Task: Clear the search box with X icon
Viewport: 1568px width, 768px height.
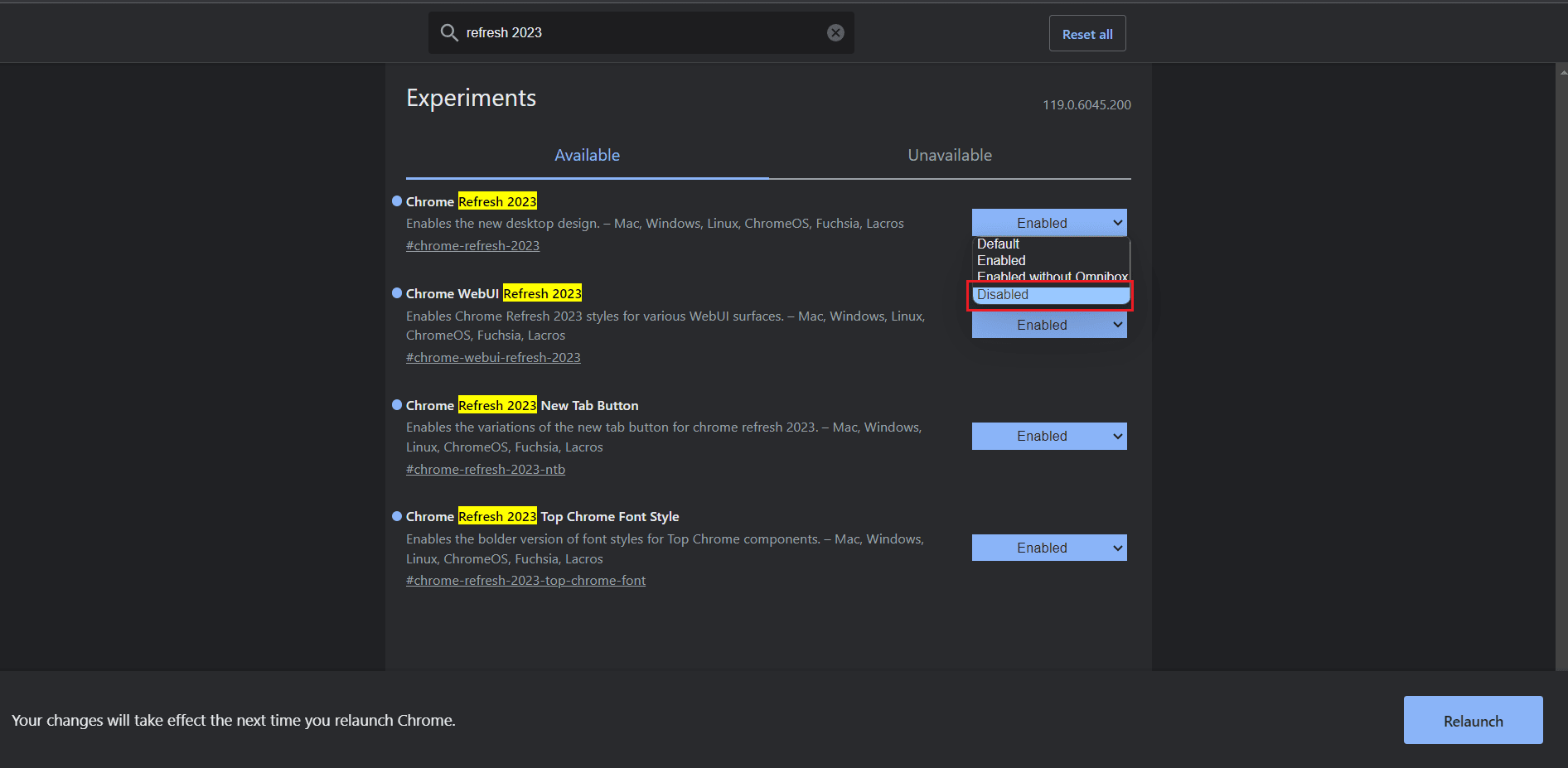Action: (835, 32)
